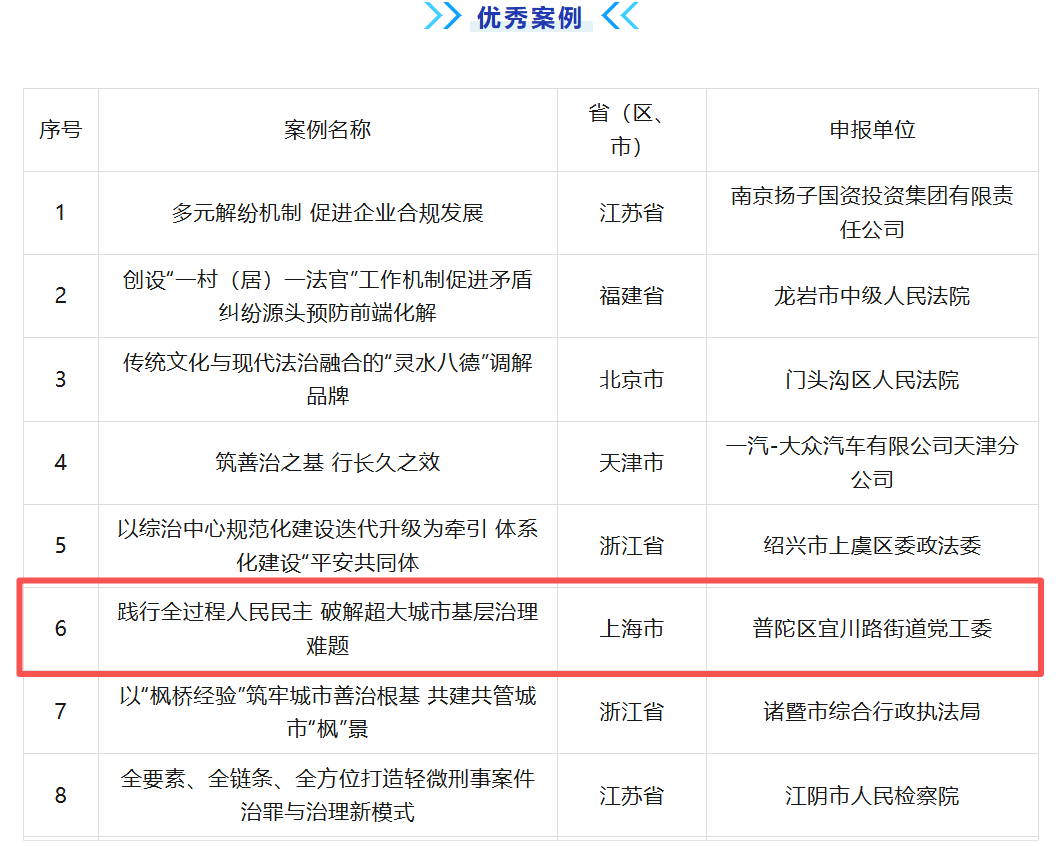Click the 案例名称 column header
The image size is (1056, 846).
pos(328,130)
